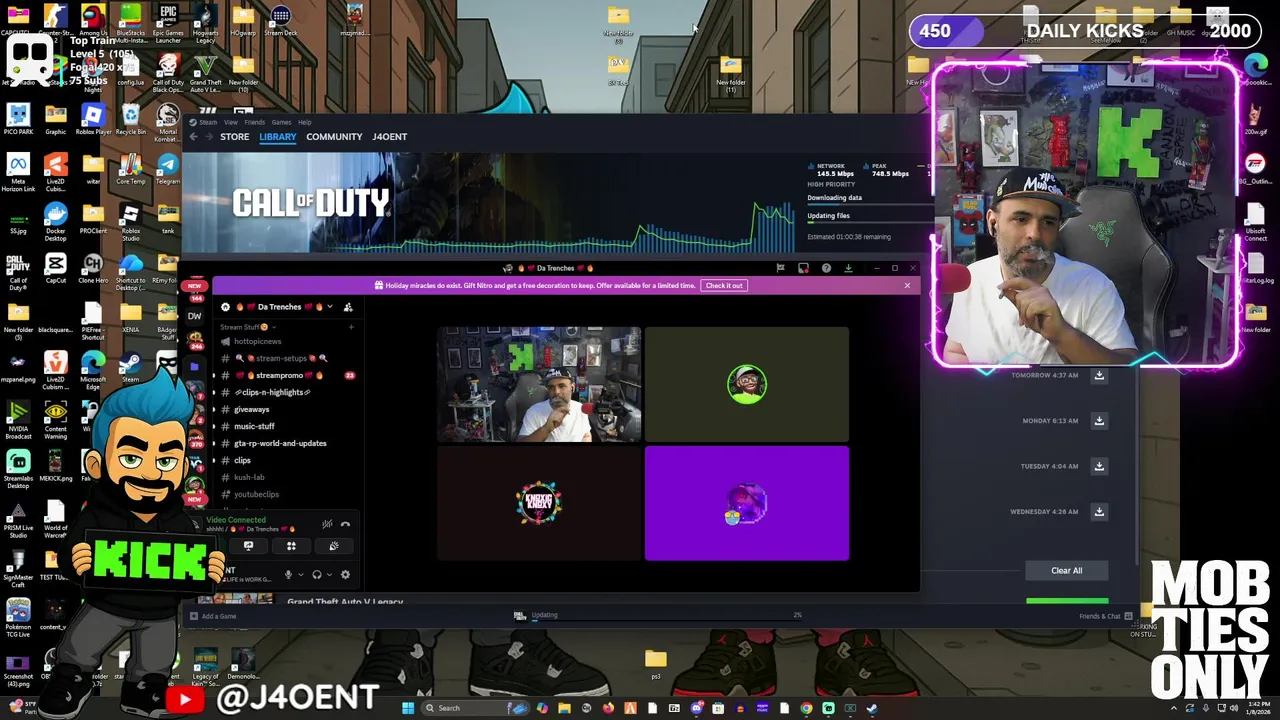Select Knoxic Knoxy participant tile

(539, 503)
